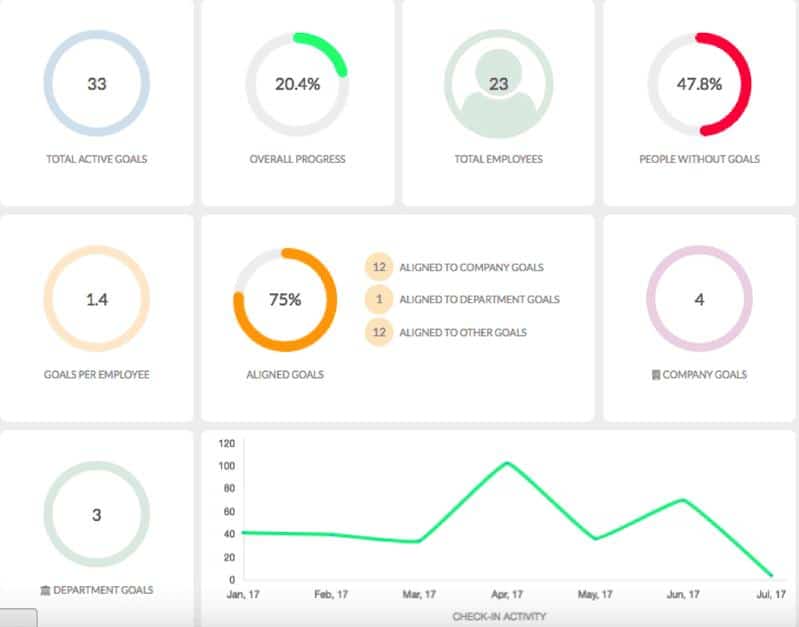Click the 100 value on y-axis
This screenshot has height=627, width=799.
click(x=227, y=466)
